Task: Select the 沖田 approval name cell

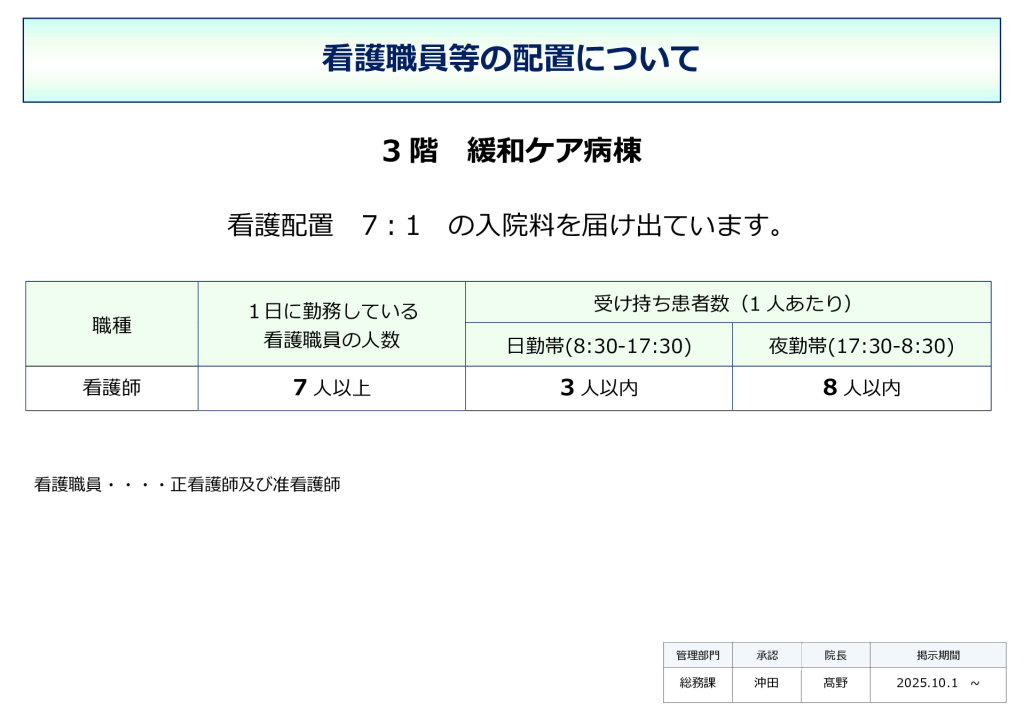Action: coord(766,685)
